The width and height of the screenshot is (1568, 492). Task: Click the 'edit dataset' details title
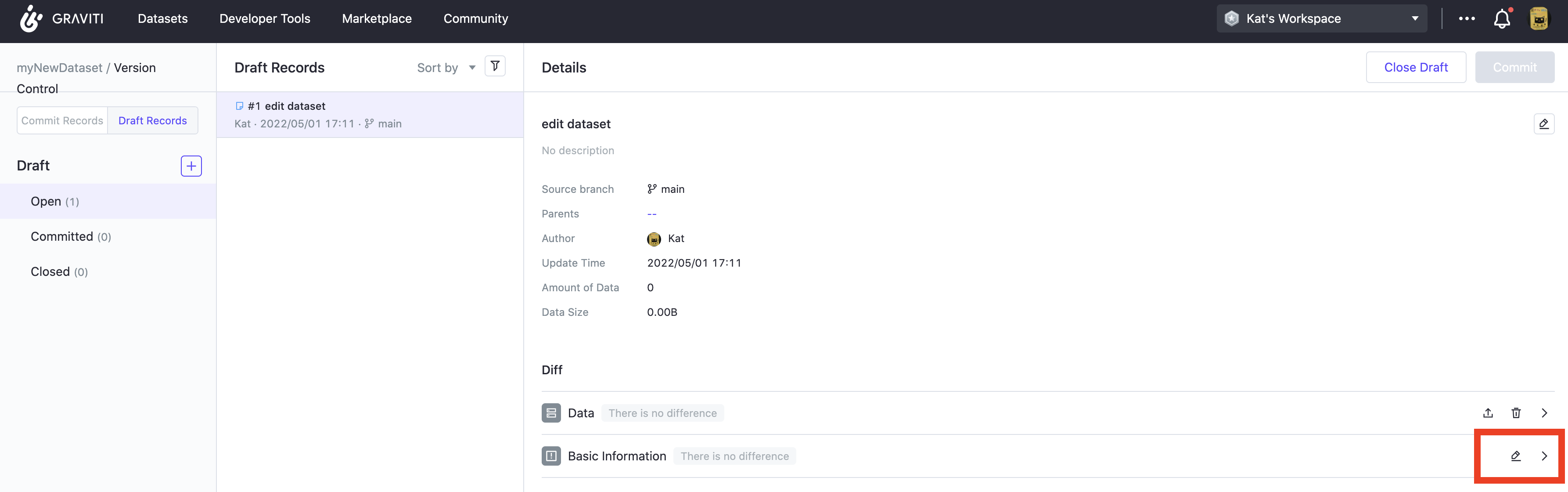pyautogui.click(x=576, y=124)
